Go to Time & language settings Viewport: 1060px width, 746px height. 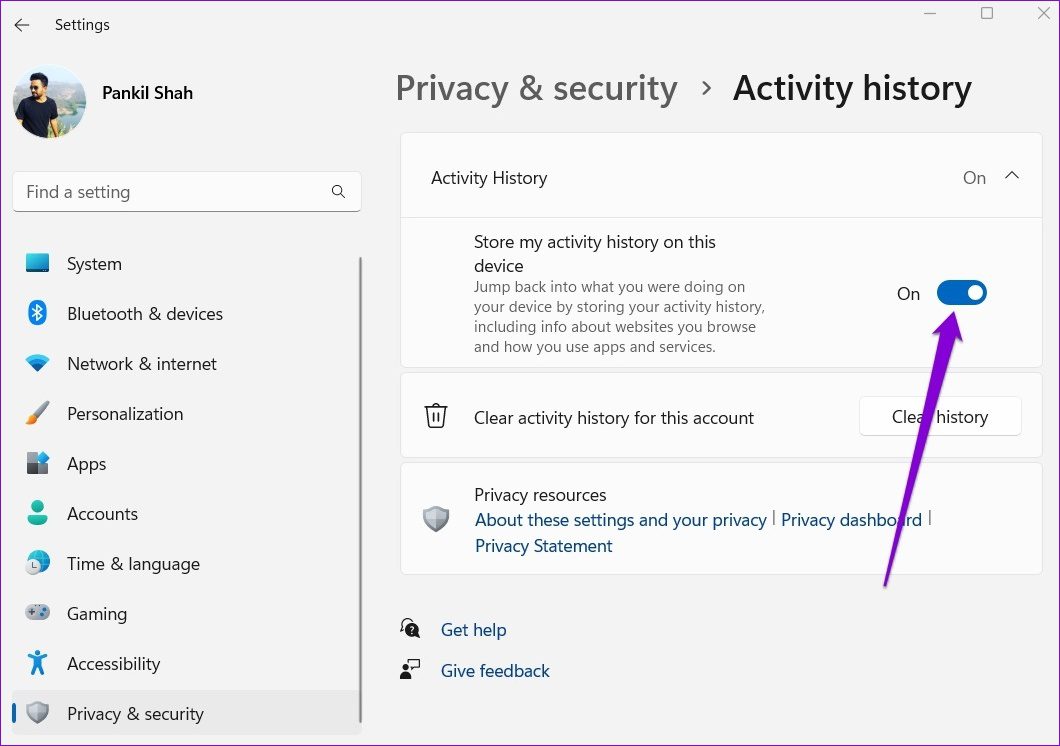point(133,564)
